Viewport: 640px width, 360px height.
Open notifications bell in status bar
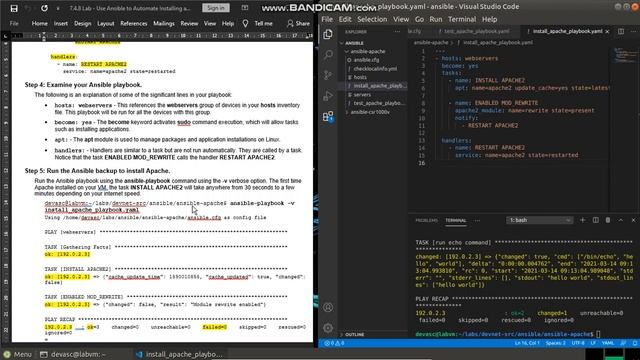click(x=635, y=343)
